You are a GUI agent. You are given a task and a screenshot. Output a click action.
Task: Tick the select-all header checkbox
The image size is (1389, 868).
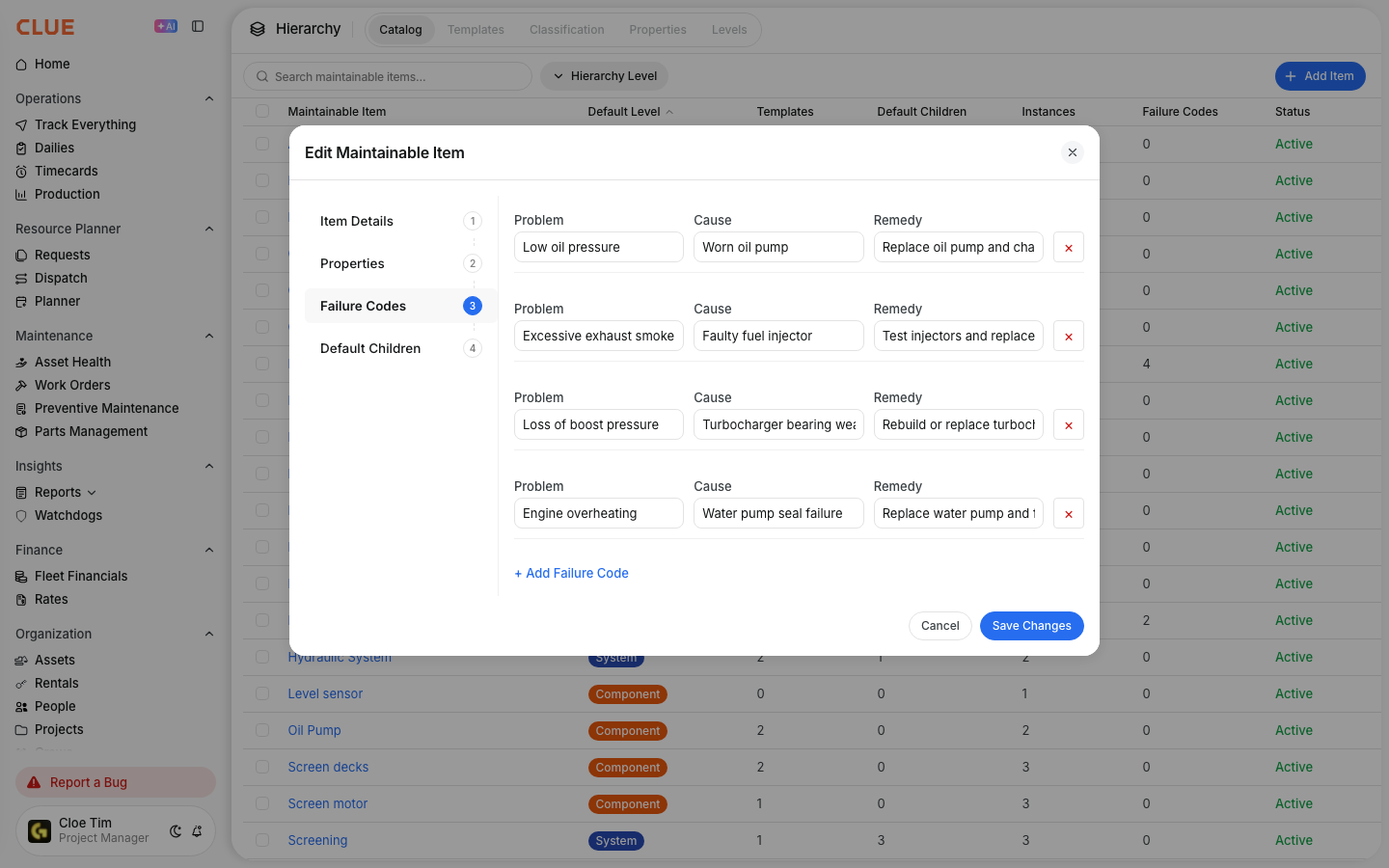262,111
